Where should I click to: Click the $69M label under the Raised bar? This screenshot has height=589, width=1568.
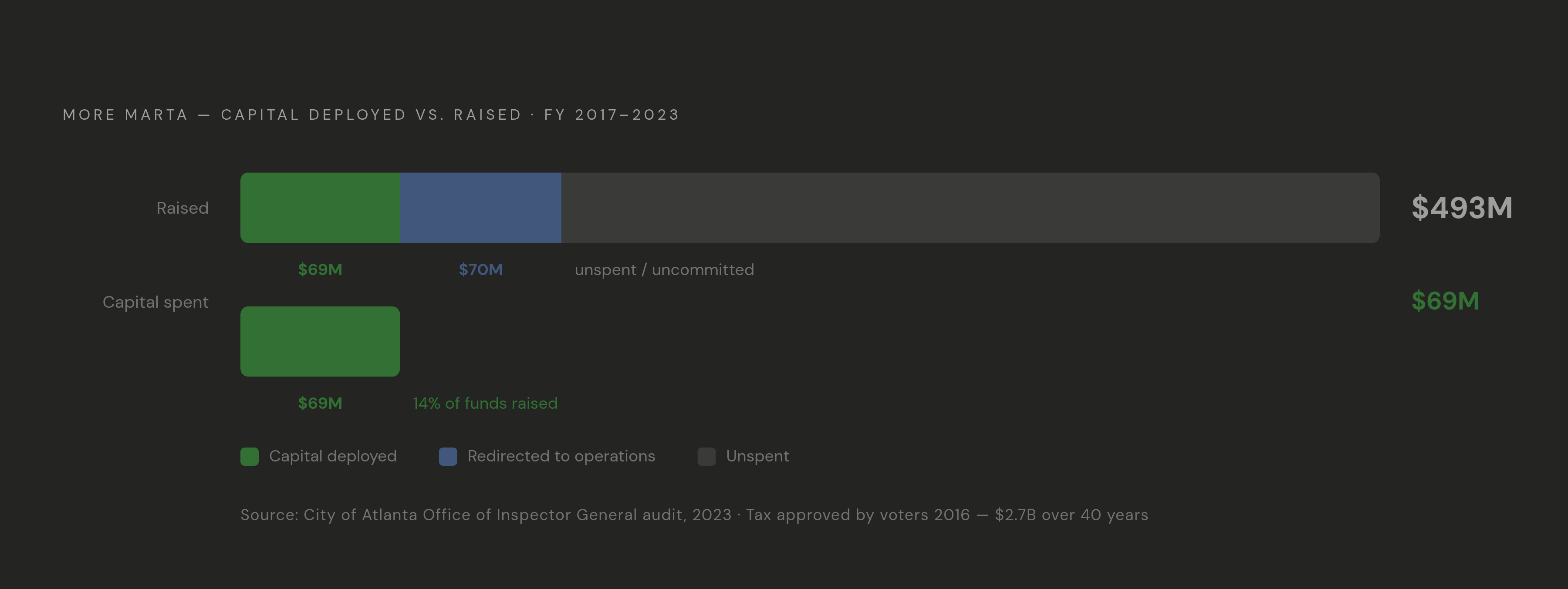[x=320, y=269]
